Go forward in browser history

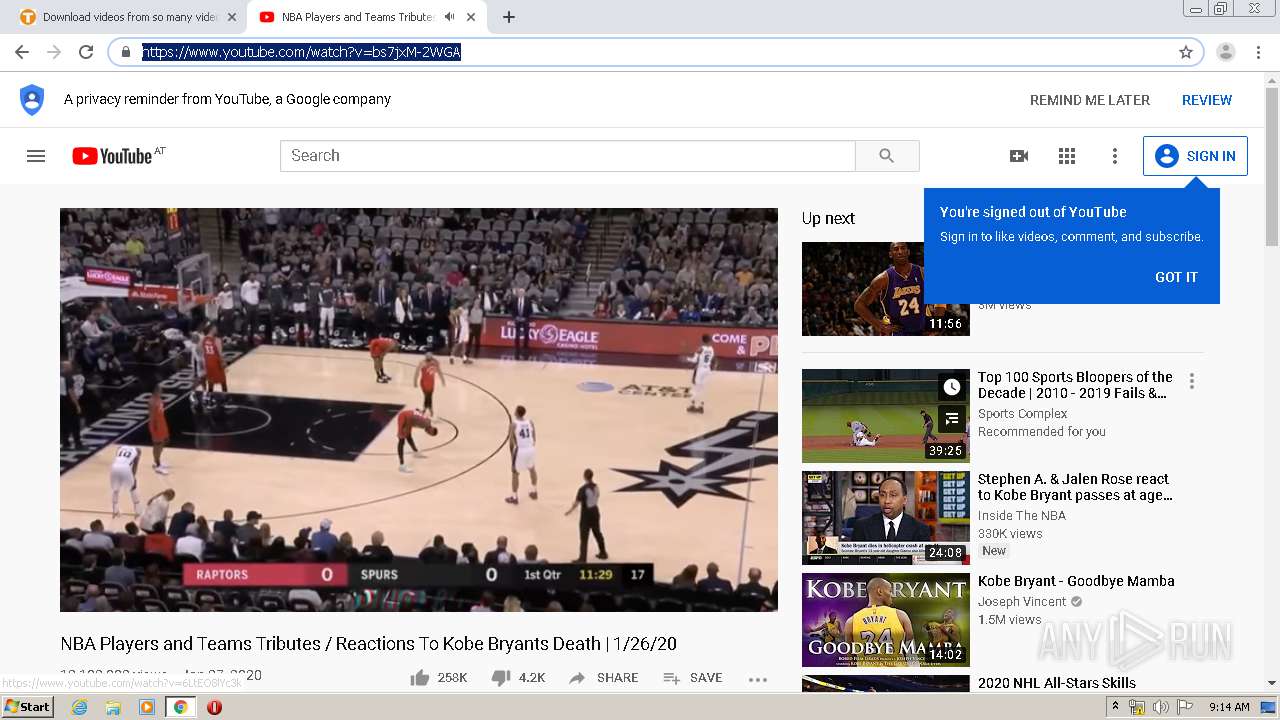tap(54, 52)
